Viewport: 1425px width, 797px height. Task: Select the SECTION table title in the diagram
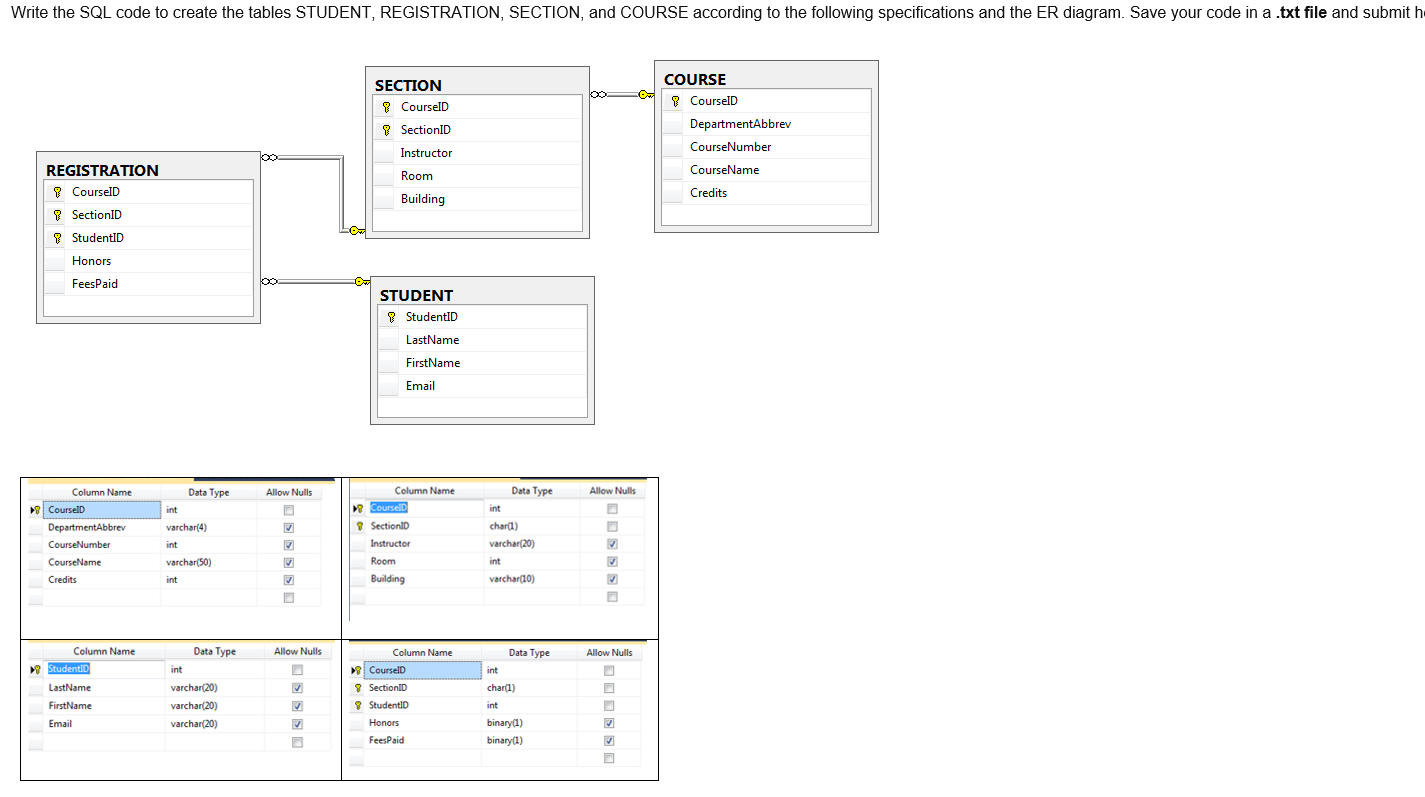(408, 85)
